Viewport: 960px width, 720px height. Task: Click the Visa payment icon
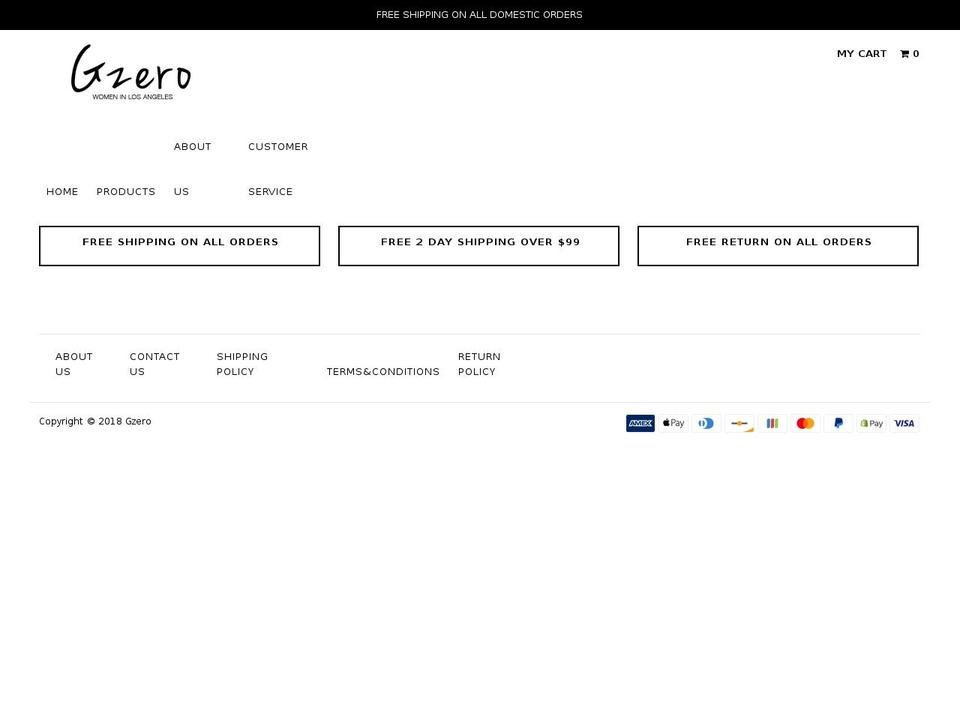904,423
